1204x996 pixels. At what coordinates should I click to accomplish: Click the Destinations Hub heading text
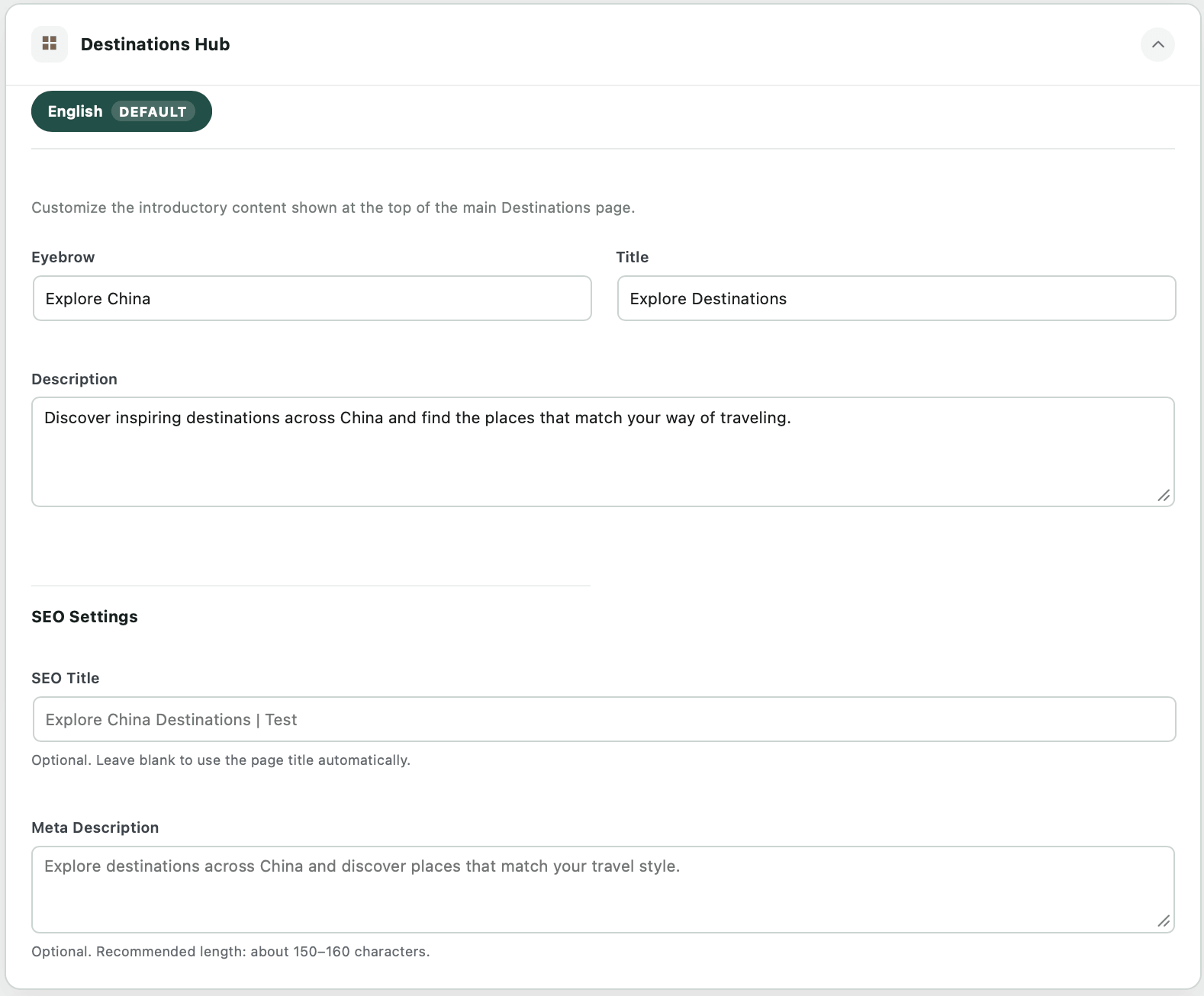pyautogui.click(x=155, y=44)
